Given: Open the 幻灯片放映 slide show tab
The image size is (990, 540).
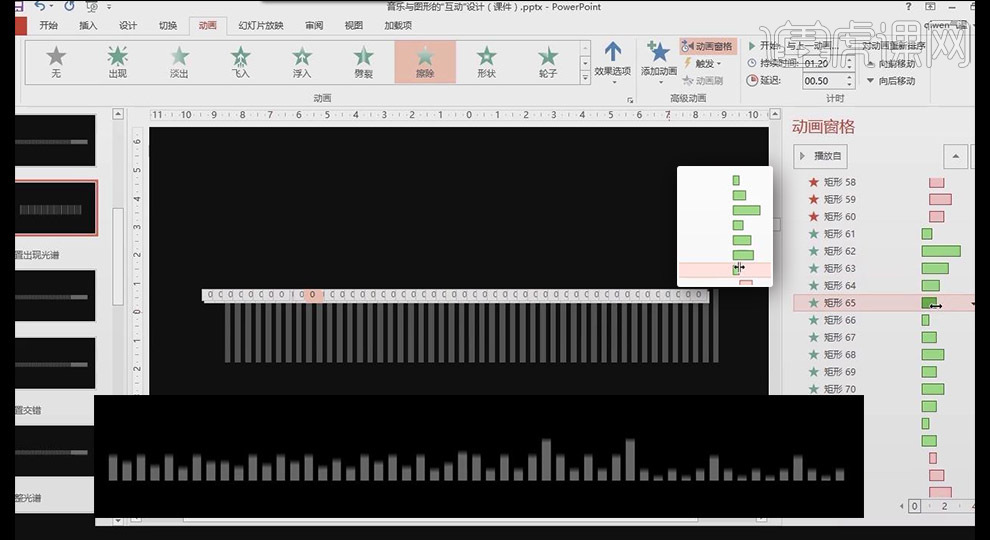Looking at the screenshot, I should tap(260, 25).
